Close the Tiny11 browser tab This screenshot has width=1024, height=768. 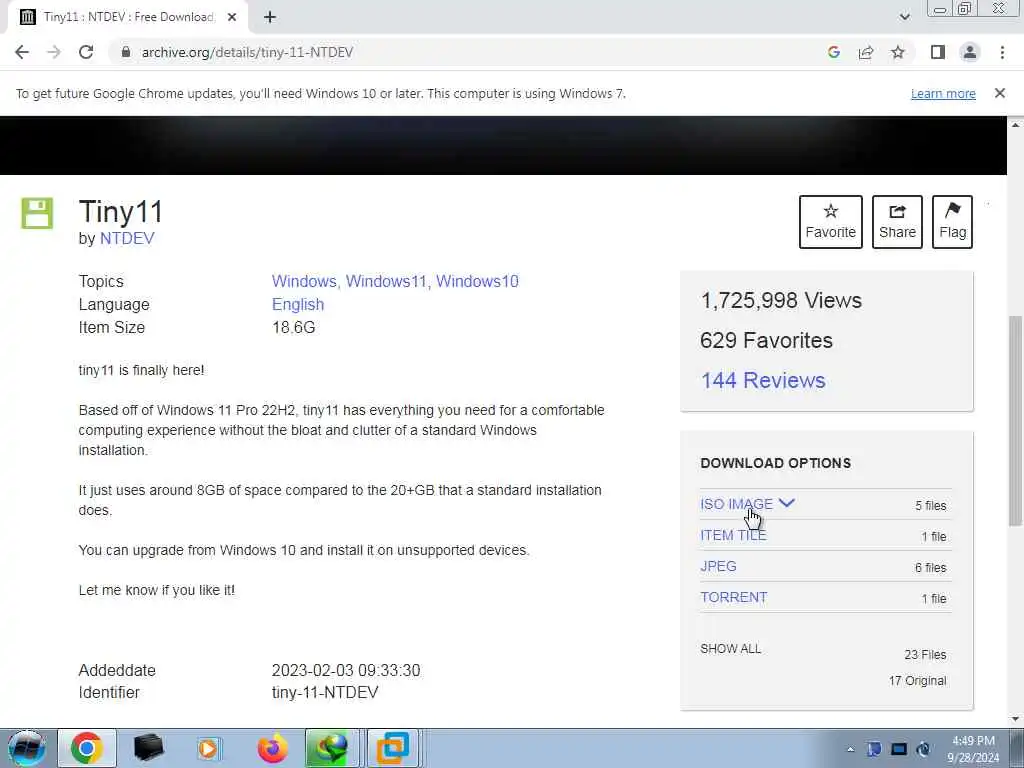tap(231, 18)
